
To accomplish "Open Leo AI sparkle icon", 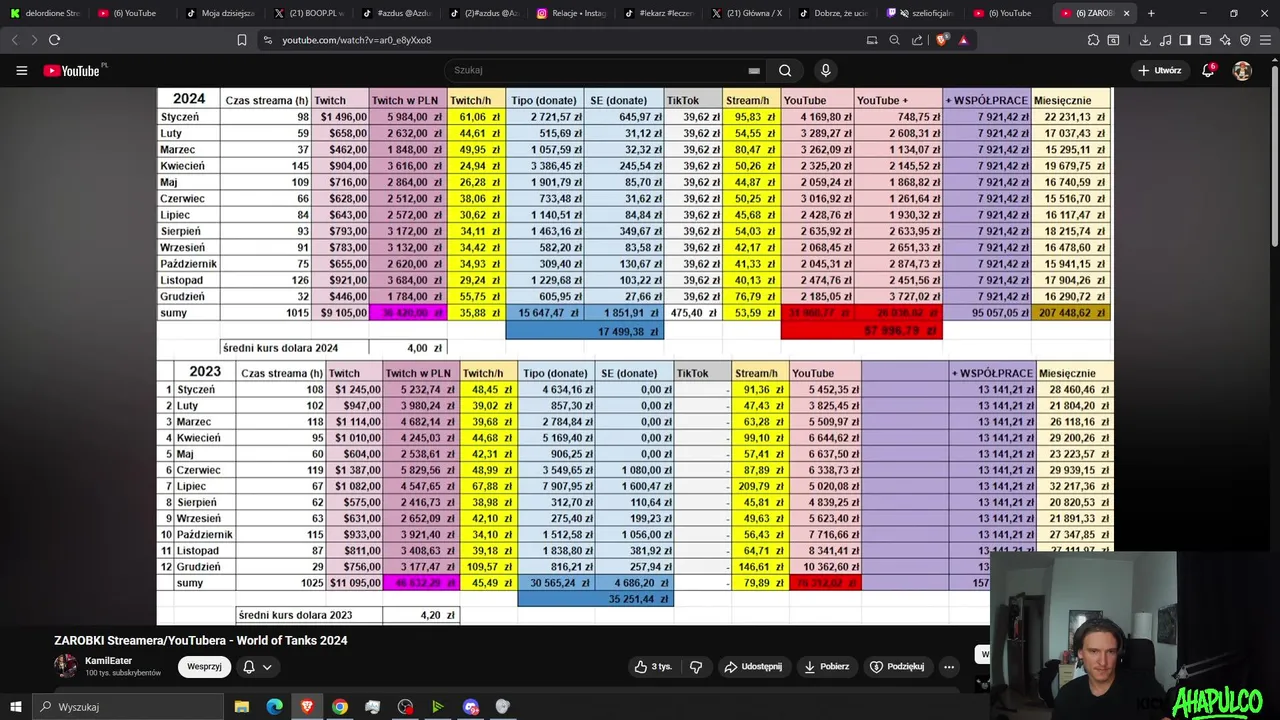I will [1225, 40].
